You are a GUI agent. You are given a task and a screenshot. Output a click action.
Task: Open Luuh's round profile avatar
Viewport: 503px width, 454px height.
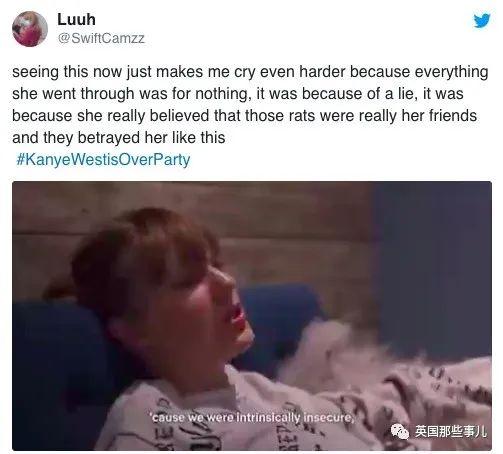point(30,29)
